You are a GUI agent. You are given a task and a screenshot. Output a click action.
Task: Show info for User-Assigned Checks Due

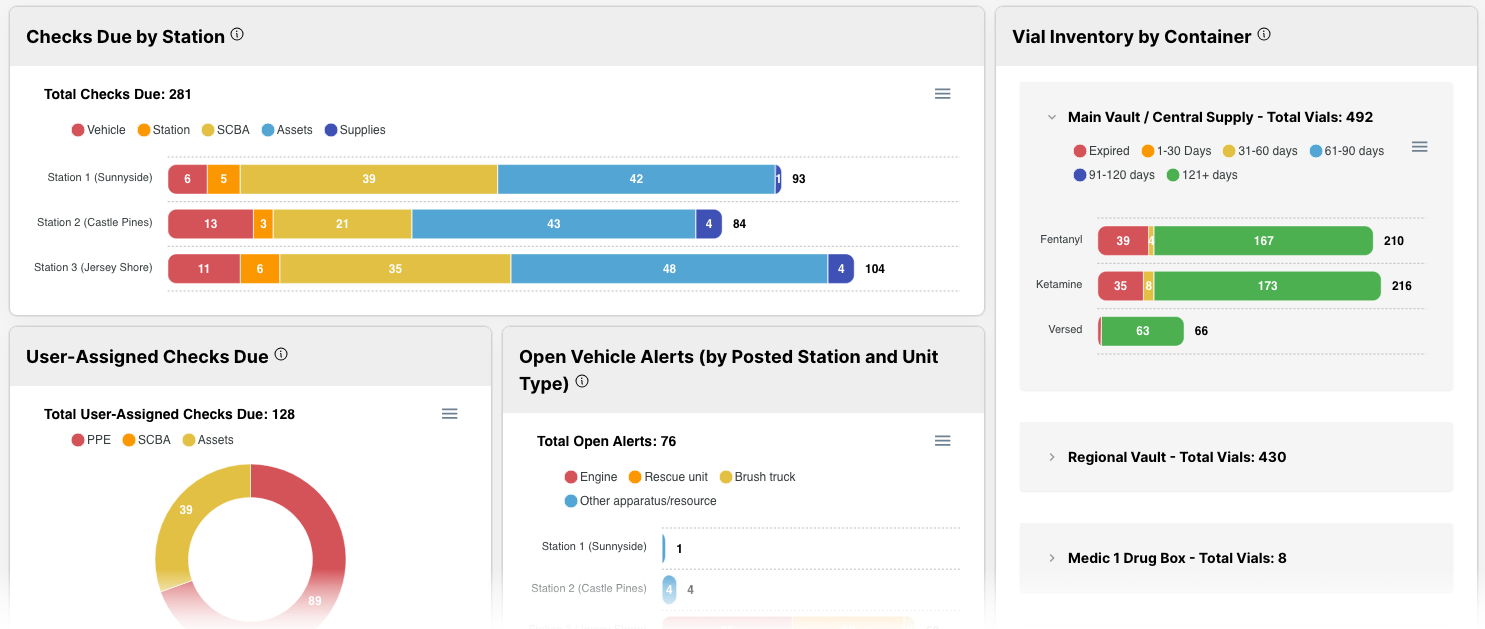[281, 355]
